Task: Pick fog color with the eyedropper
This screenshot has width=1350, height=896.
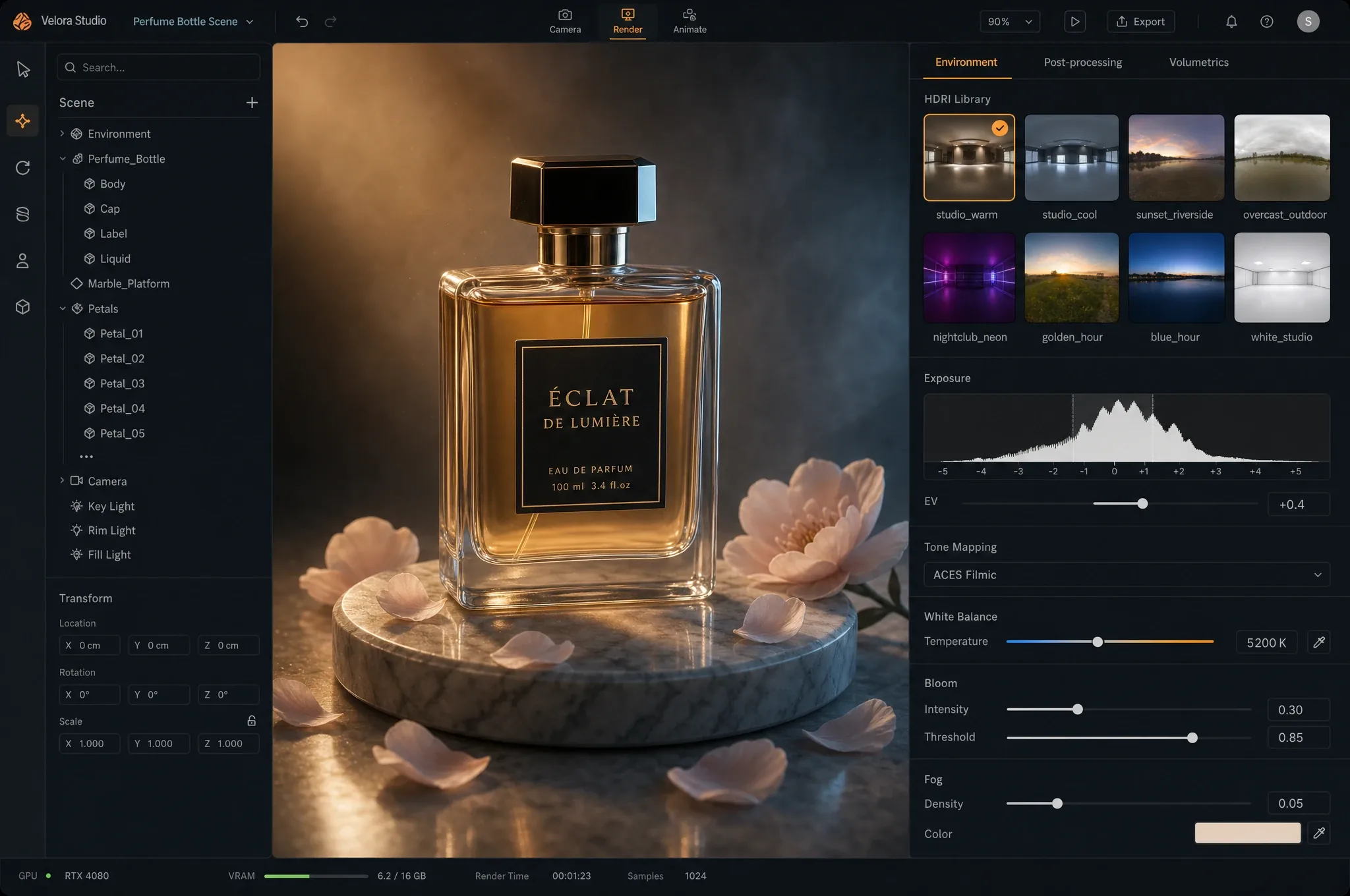Action: point(1319,833)
